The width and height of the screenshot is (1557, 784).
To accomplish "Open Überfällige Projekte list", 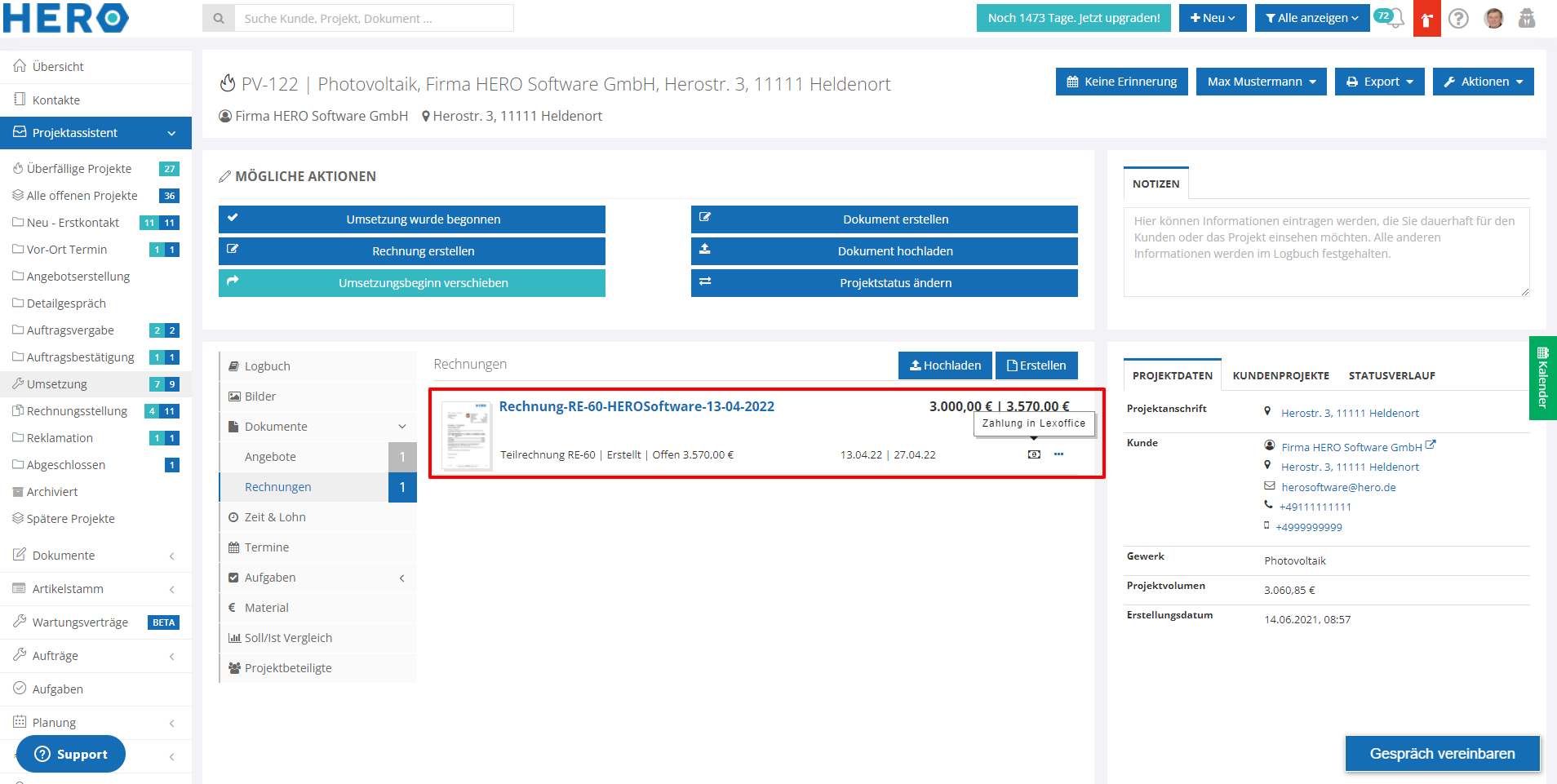I will click(96, 169).
